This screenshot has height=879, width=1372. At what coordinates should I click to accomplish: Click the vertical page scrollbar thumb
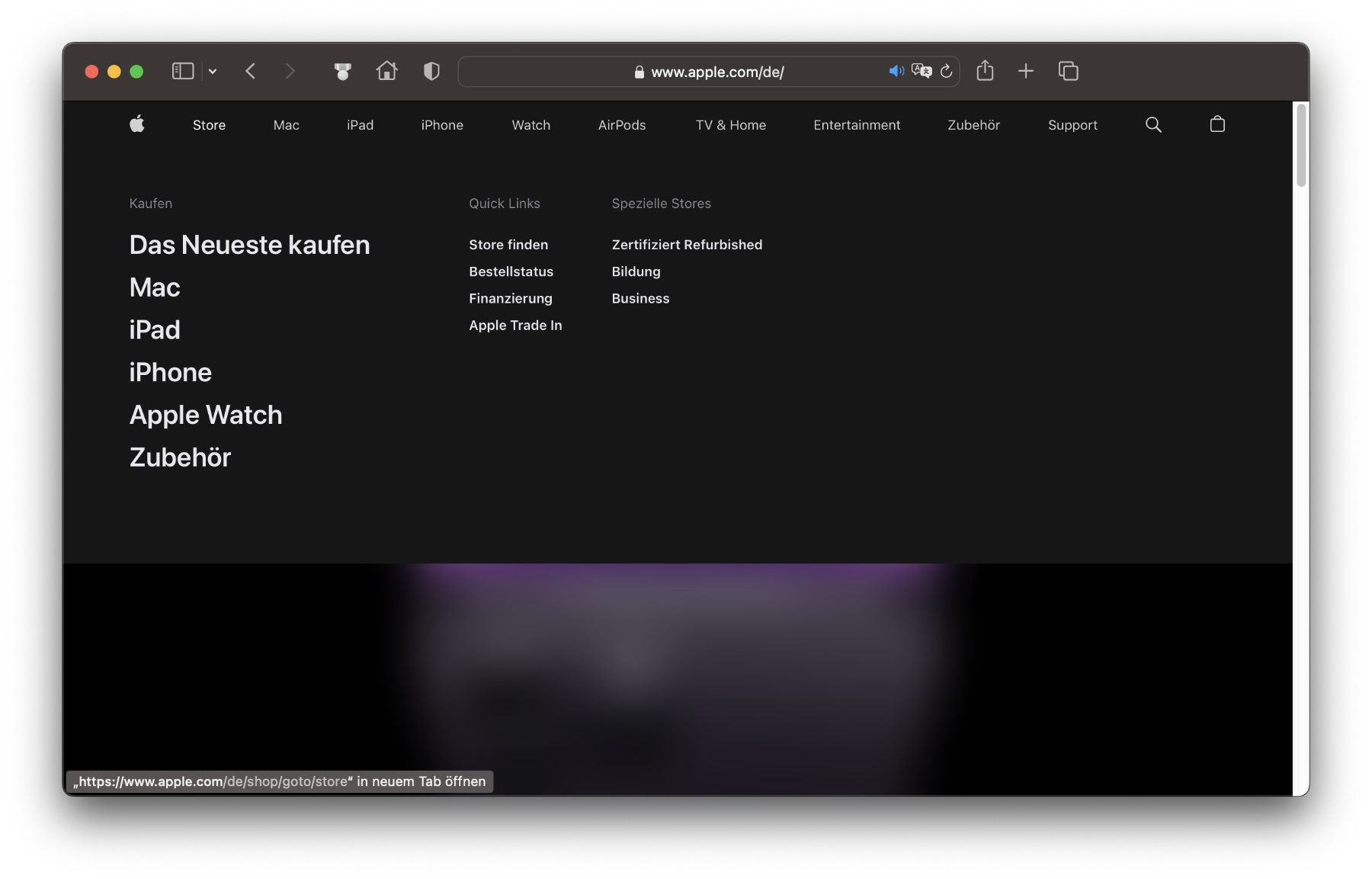(1301, 145)
